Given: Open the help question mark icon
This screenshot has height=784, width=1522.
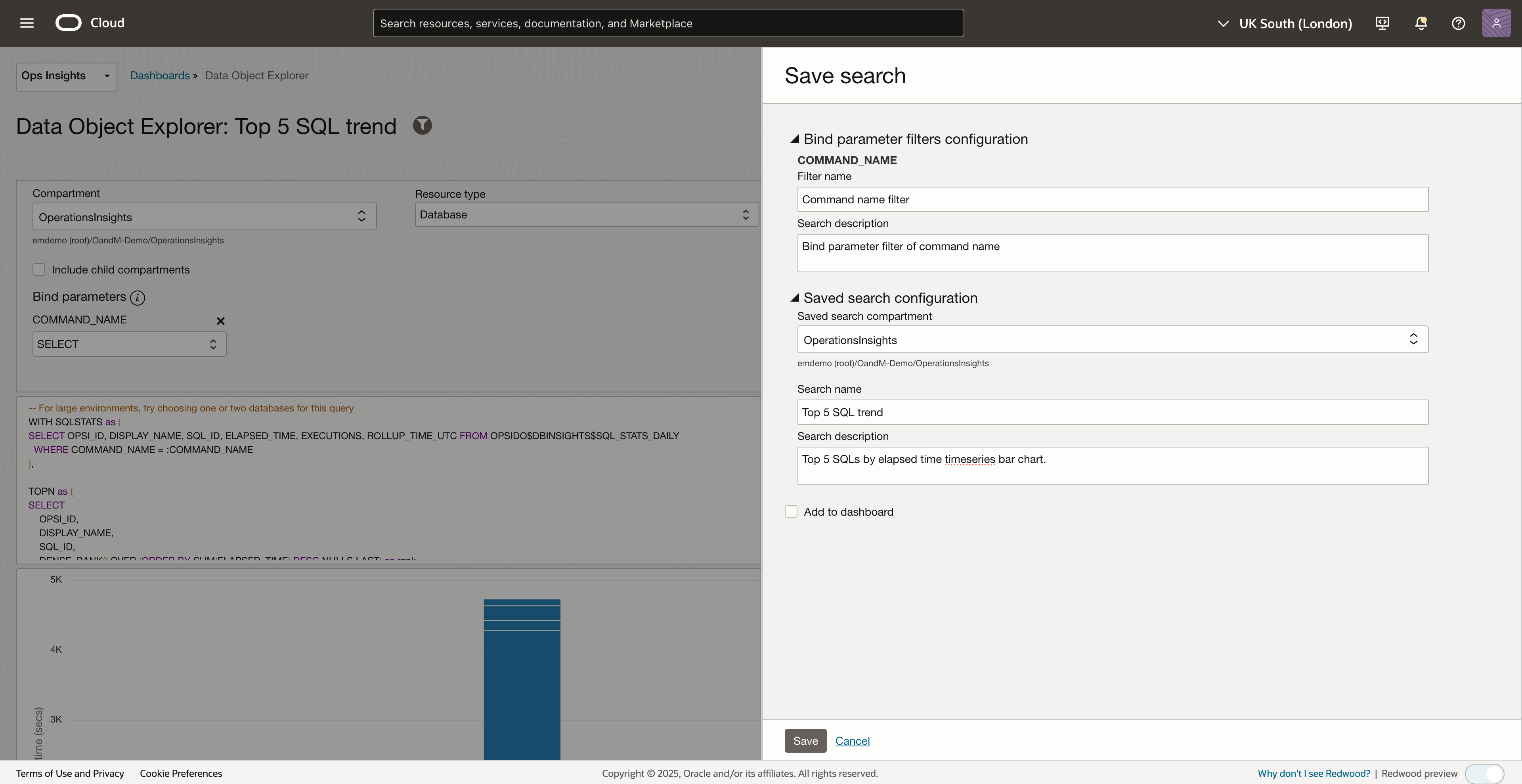Looking at the screenshot, I should 1458,23.
